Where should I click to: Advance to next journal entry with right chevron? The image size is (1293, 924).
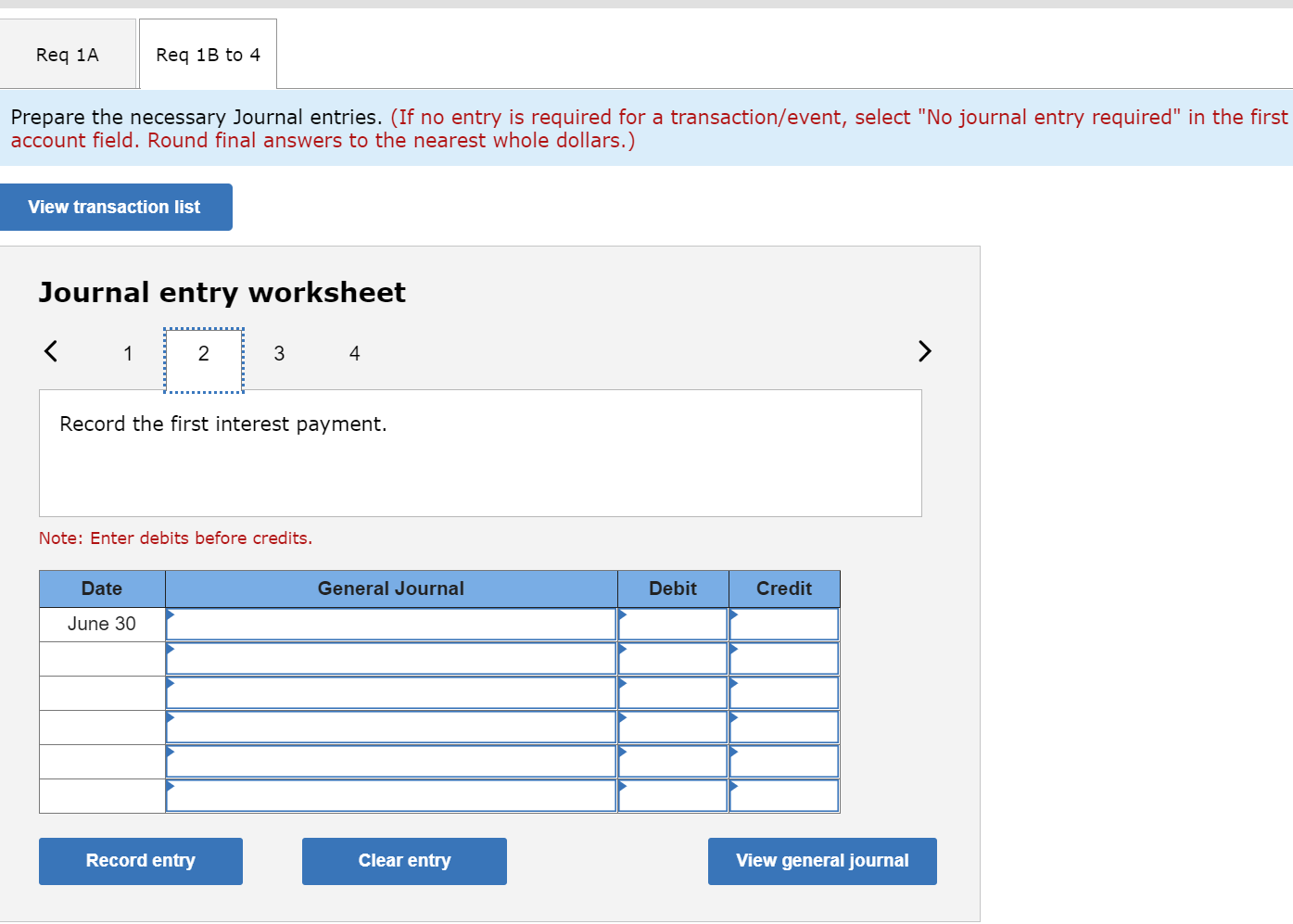point(924,351)
